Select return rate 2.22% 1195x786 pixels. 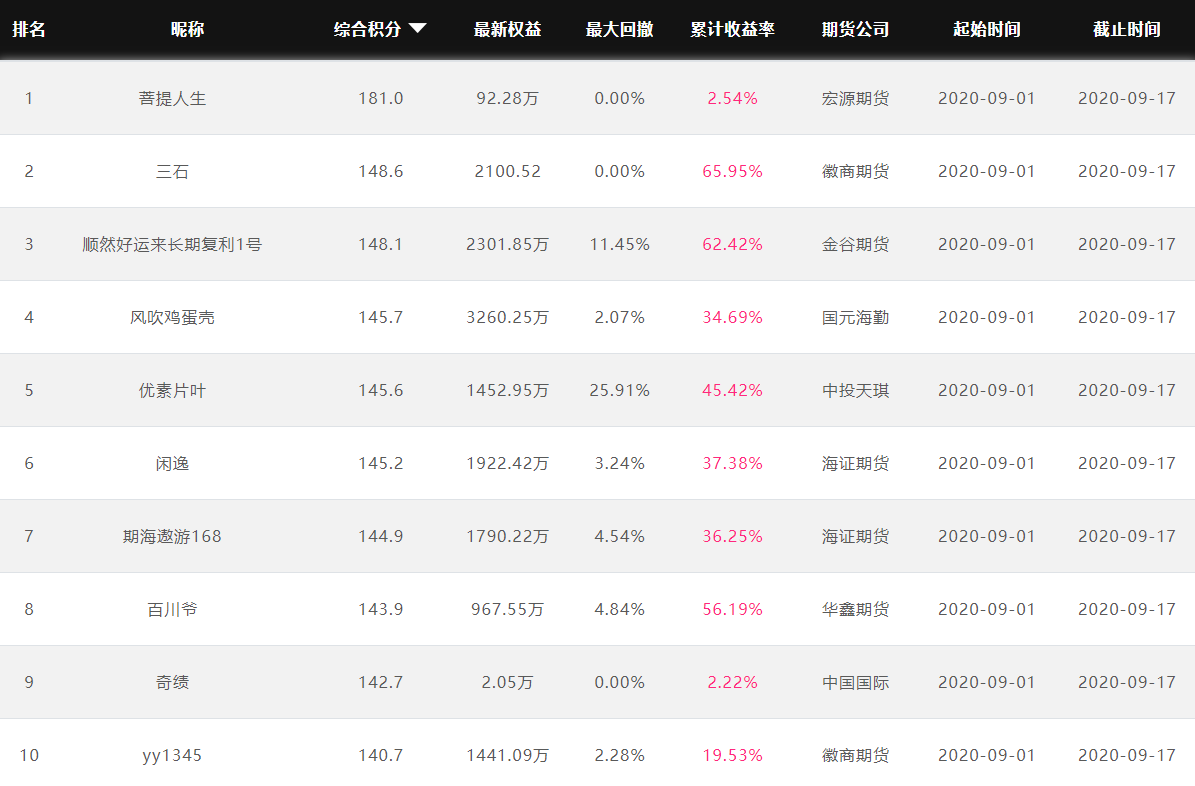[x=732, y=682]
